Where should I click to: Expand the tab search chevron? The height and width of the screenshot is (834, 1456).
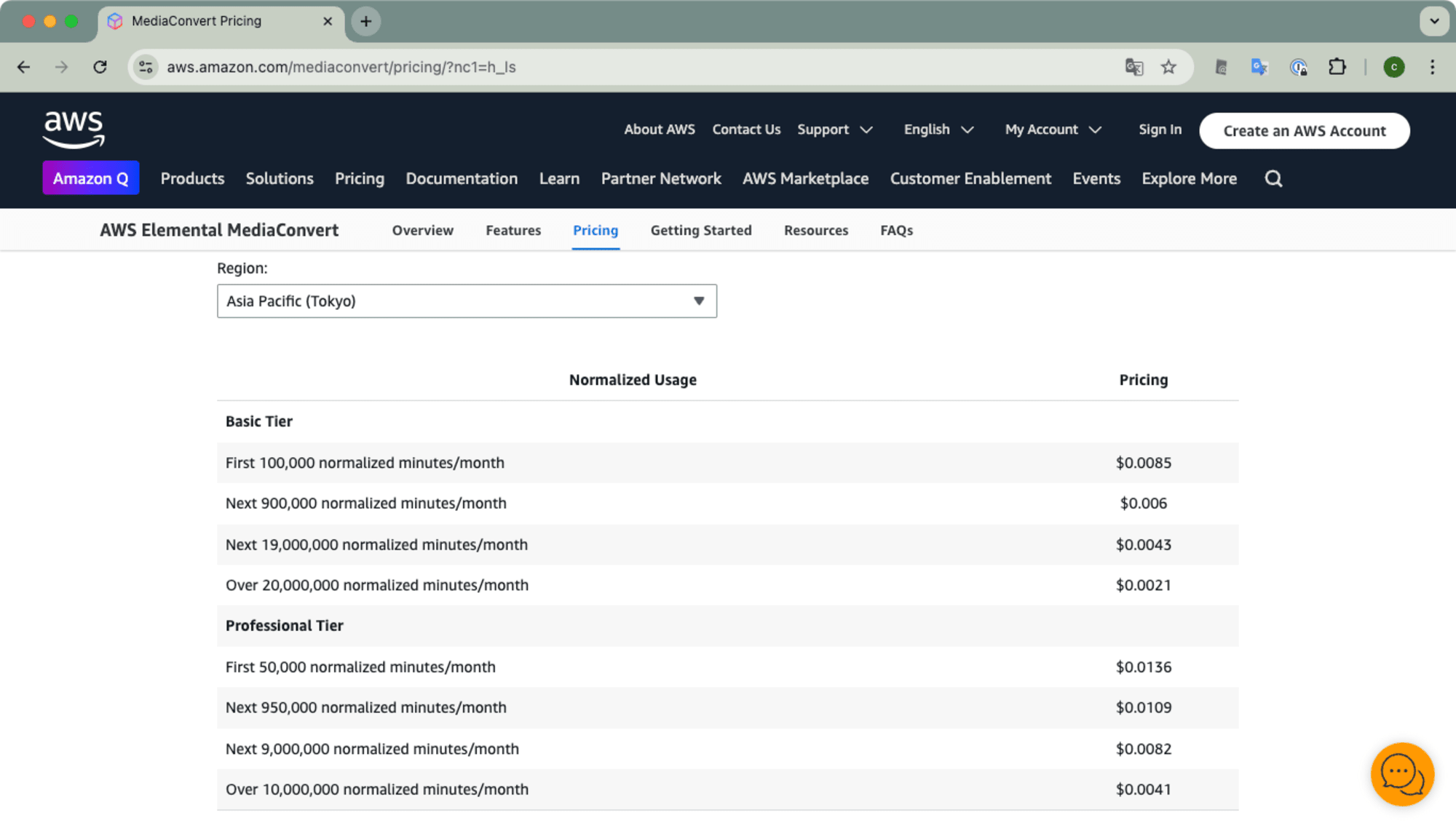1433,21
